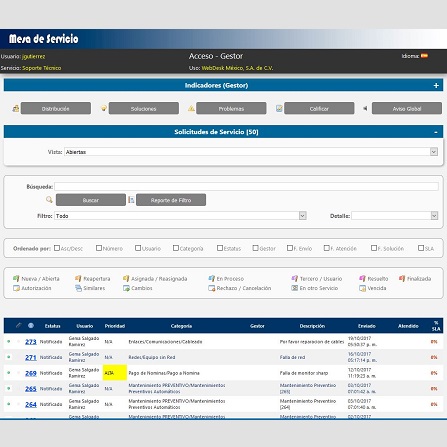The height and width of the screenshot is (447, 447).
Task: Click the Spanish flag language icon
Action: 424,56
